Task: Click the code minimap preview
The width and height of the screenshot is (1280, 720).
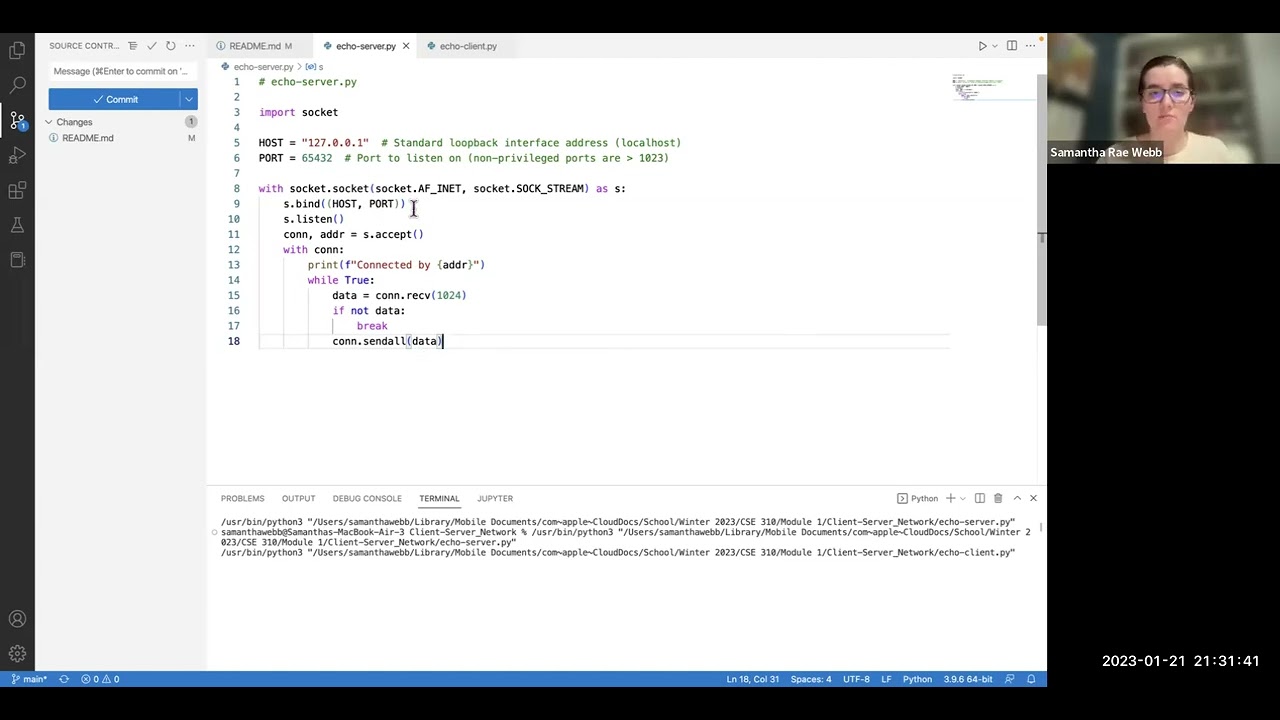Action: 976,87
